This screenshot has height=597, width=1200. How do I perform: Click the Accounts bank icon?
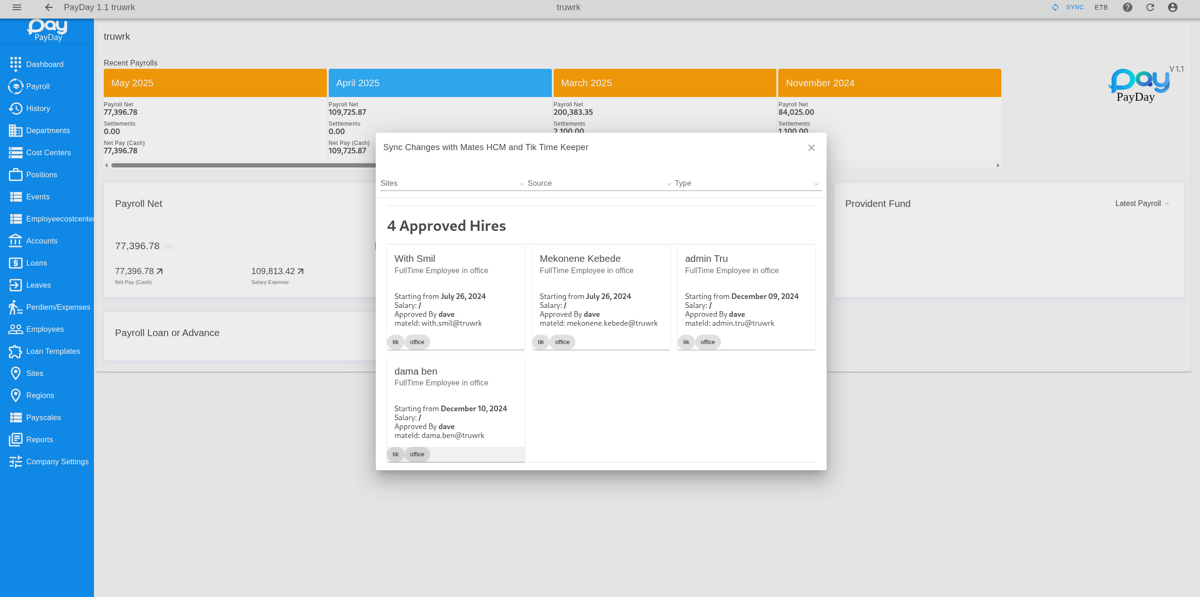coord(15,240)
